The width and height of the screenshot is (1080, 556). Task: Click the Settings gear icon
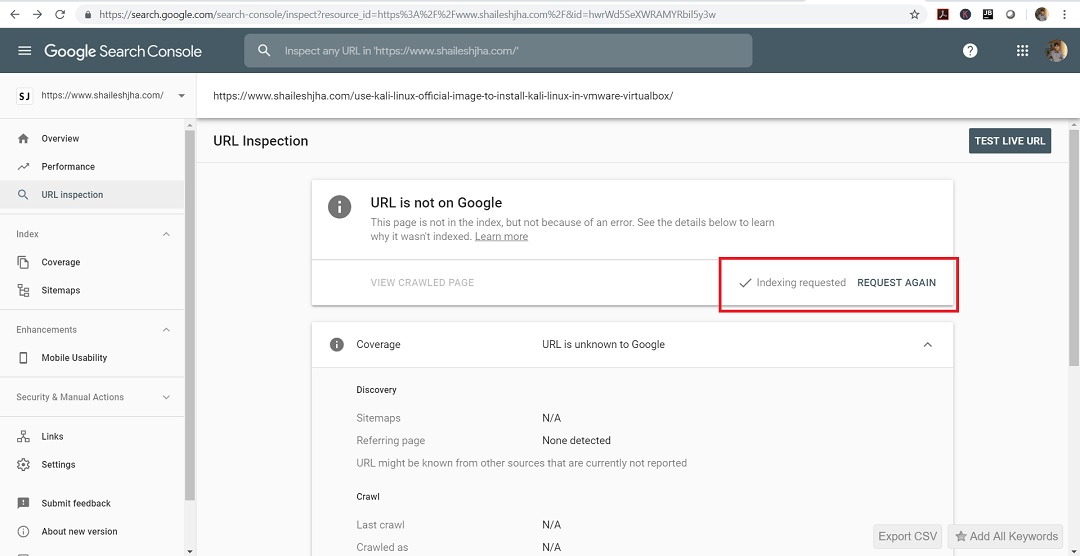click(x=23, y=465)
